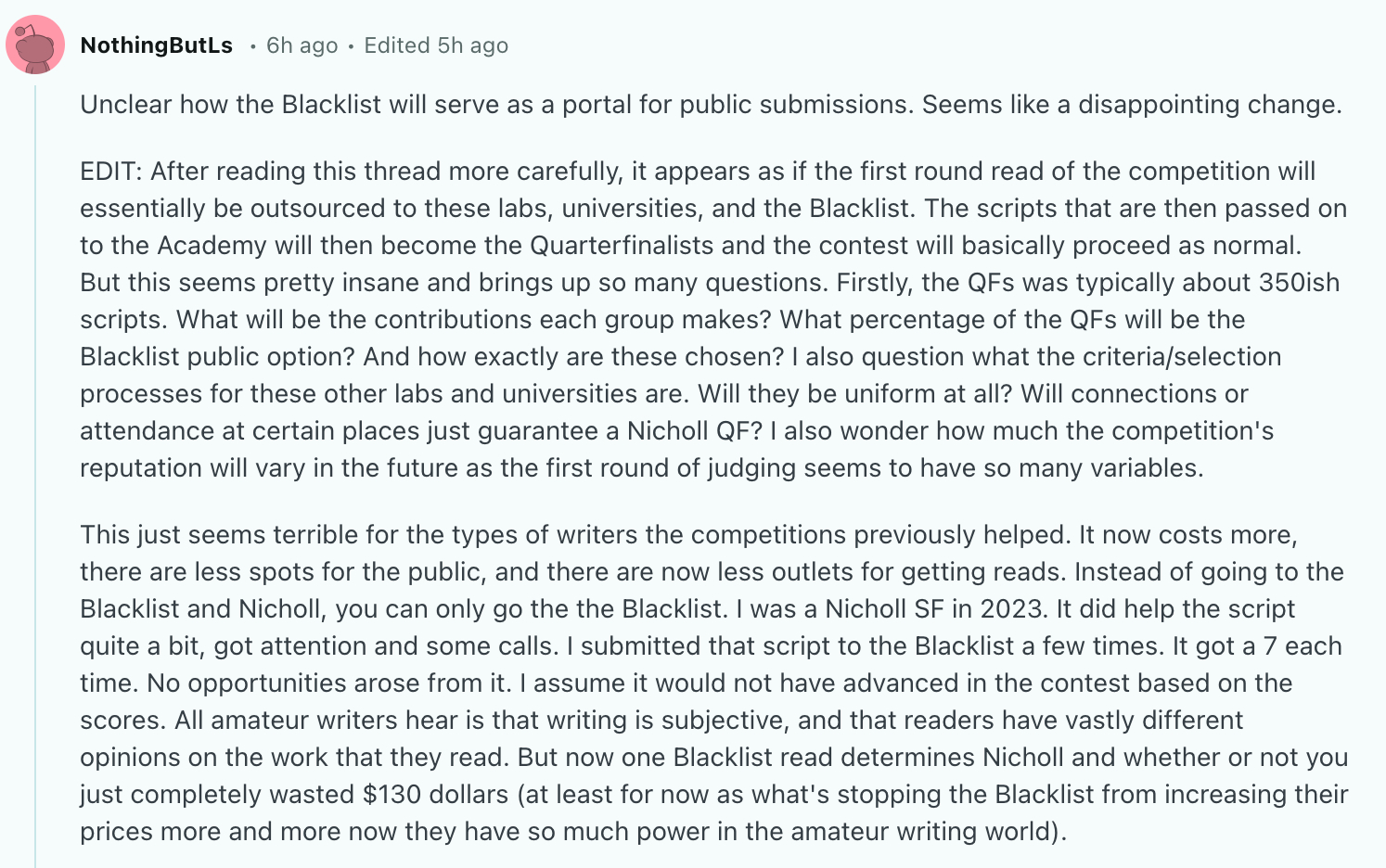Screen dimensions: 1386x868
Task: Click the word "reputation" in the comment
Action: pos(141,468)
